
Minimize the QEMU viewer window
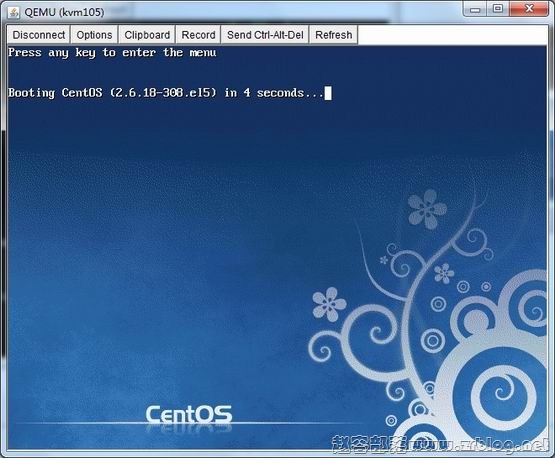pos(475,9)
